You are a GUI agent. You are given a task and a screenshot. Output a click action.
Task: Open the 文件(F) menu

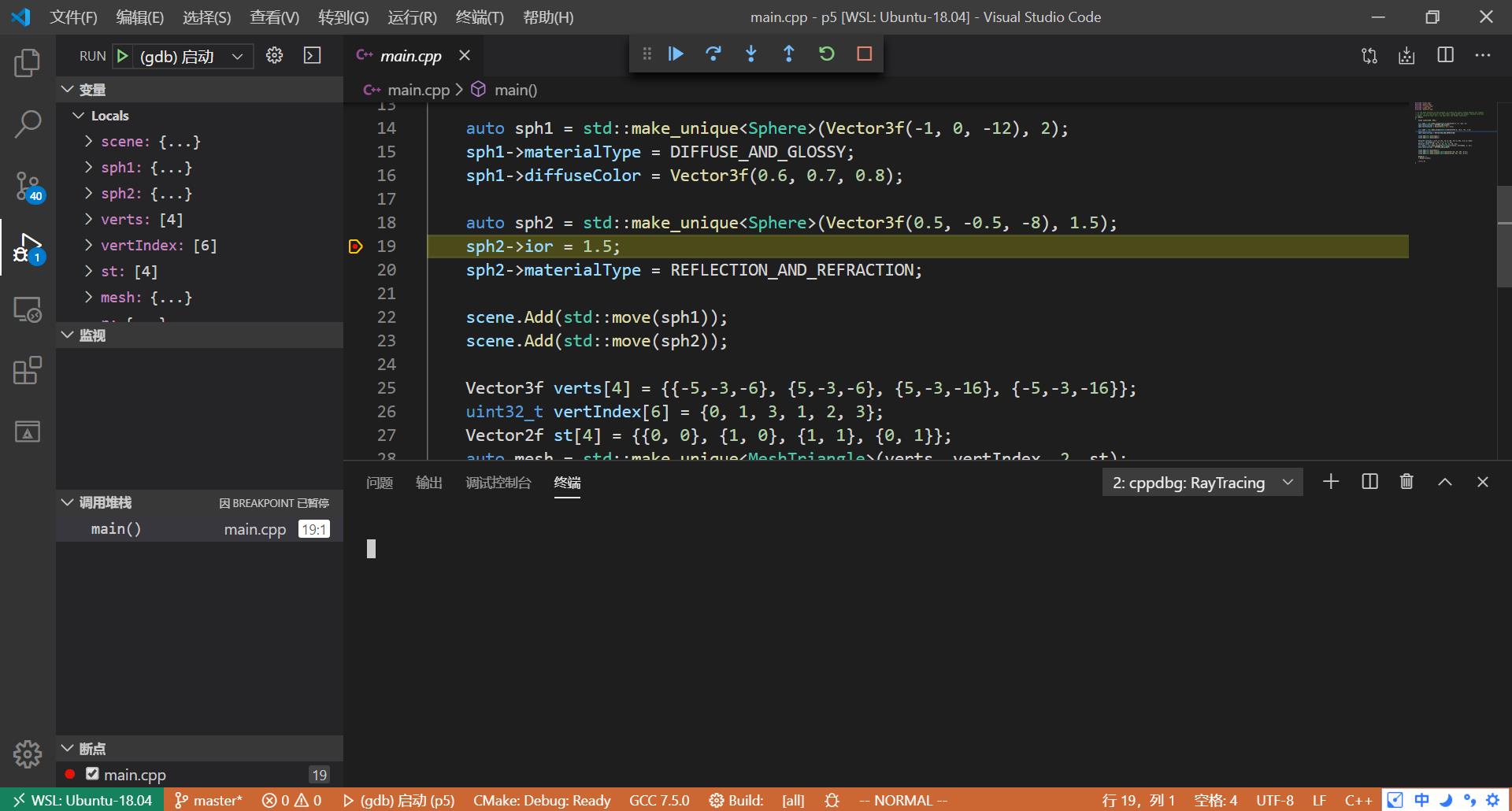(x=73, y=17)
